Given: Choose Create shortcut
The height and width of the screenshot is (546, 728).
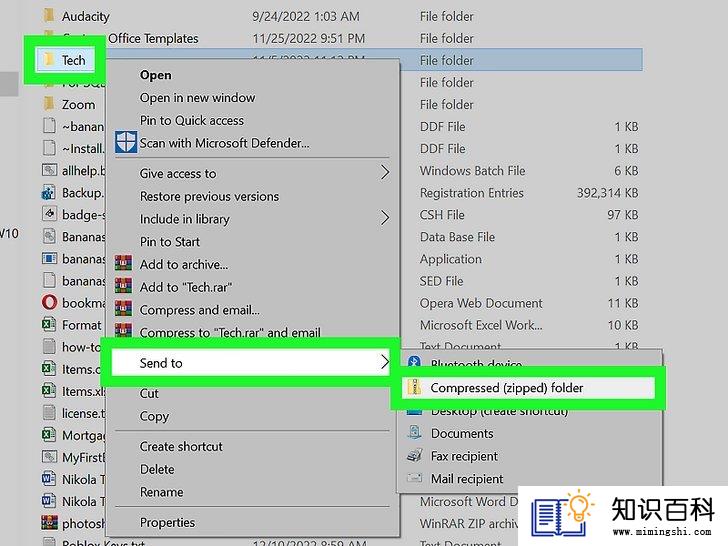Looking at the screenshot, I should (181, 446).
